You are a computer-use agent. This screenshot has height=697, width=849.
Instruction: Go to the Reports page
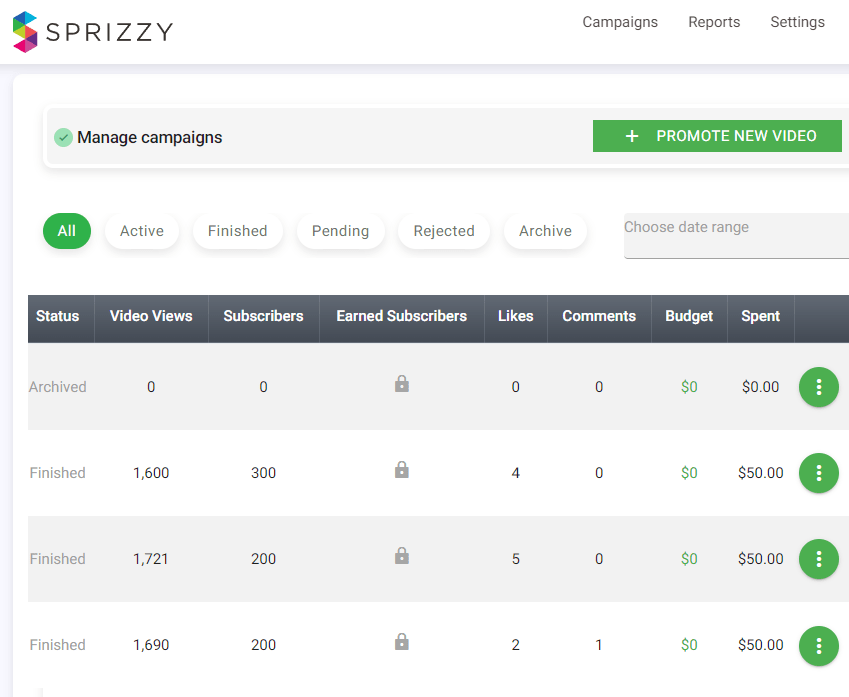pos(714,22)
